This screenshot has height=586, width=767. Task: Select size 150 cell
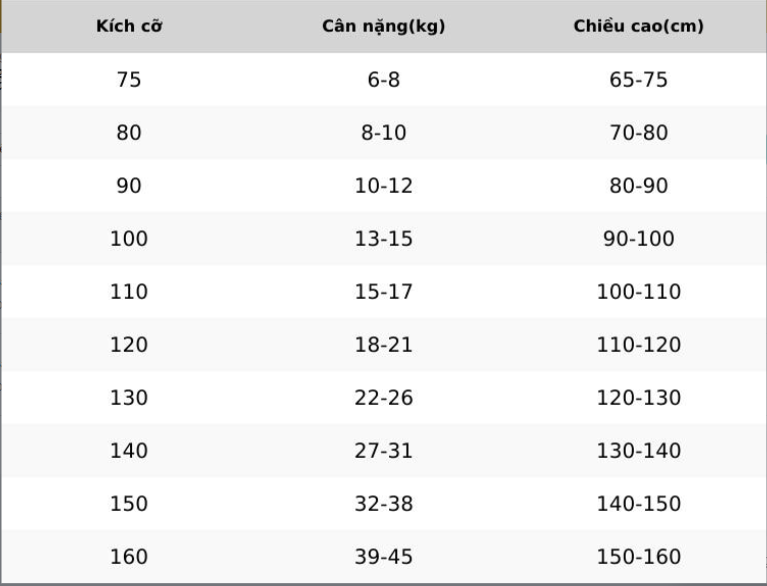(x=129, y=503)
